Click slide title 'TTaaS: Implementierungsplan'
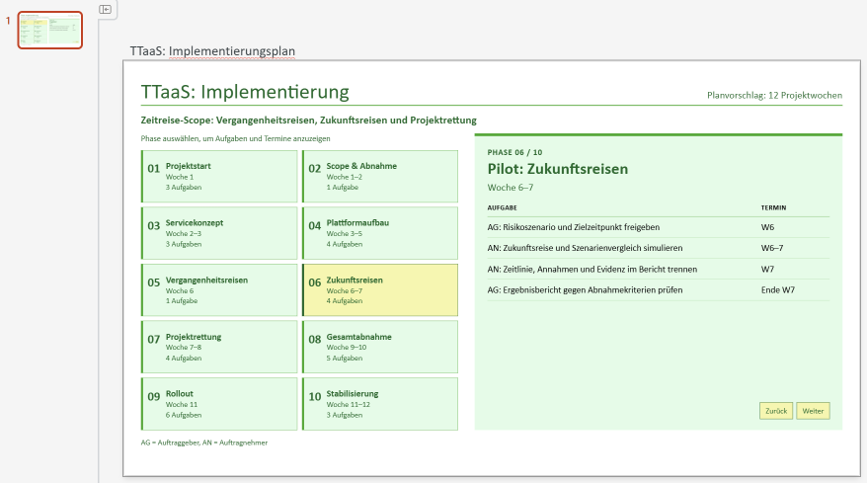 pos(212,51)
